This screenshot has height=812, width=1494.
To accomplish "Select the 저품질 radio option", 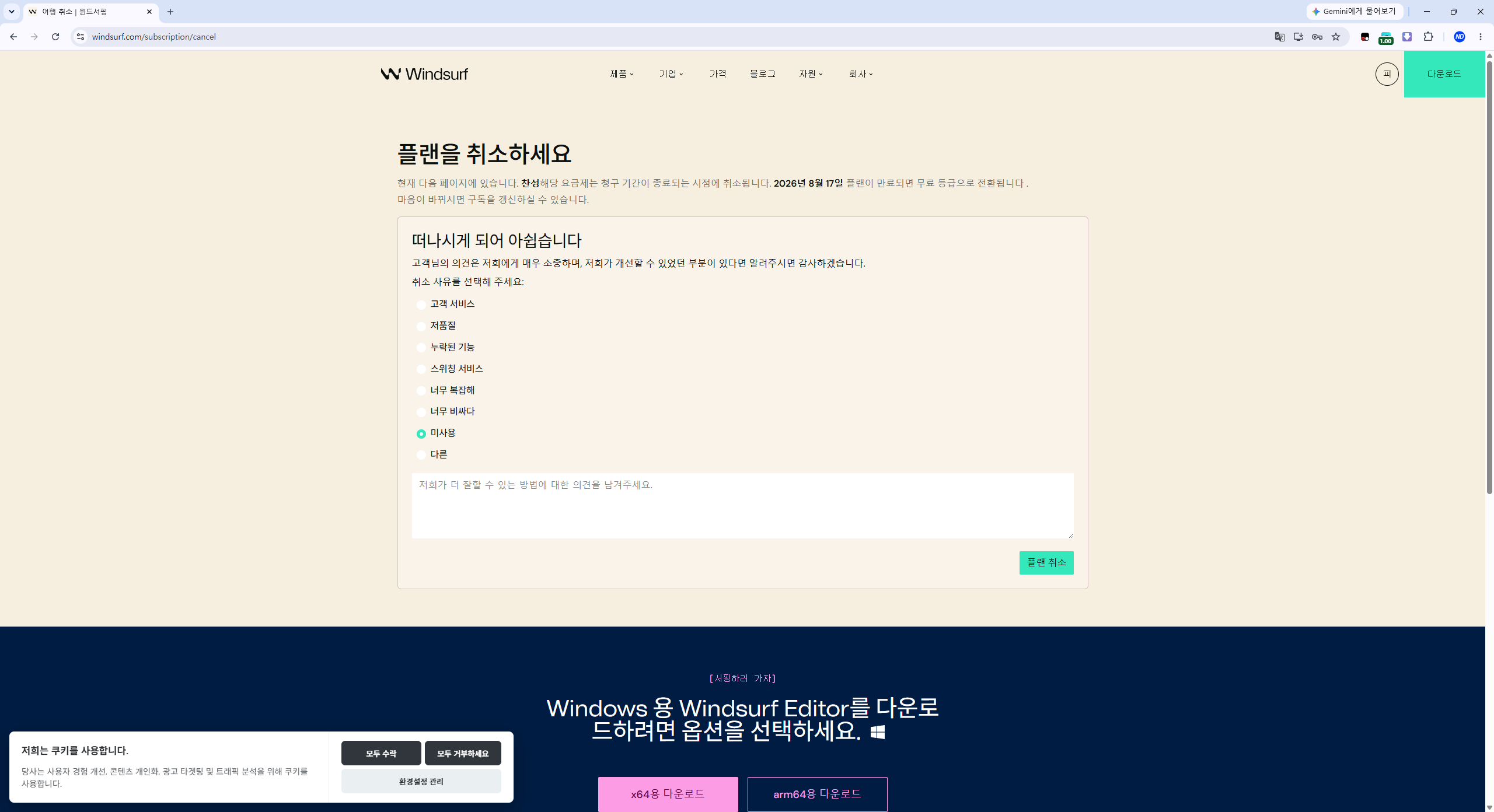I will pyautogui.click(x=421, y=326).
